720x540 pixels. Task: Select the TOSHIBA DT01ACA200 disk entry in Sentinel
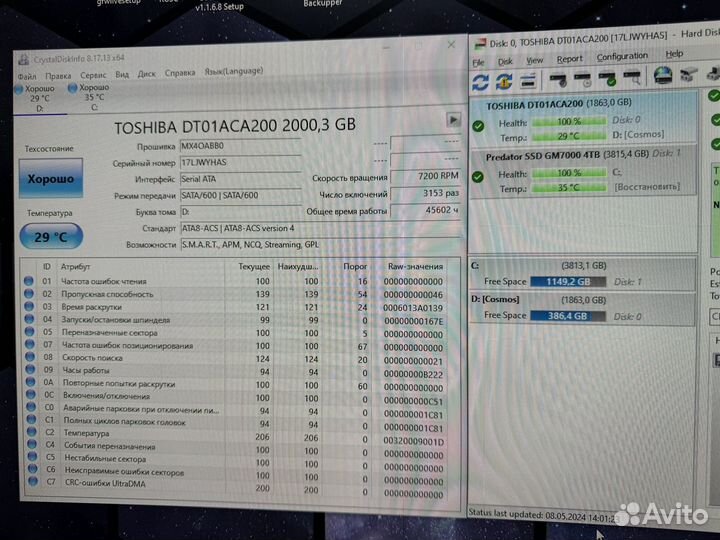(583, 120)
